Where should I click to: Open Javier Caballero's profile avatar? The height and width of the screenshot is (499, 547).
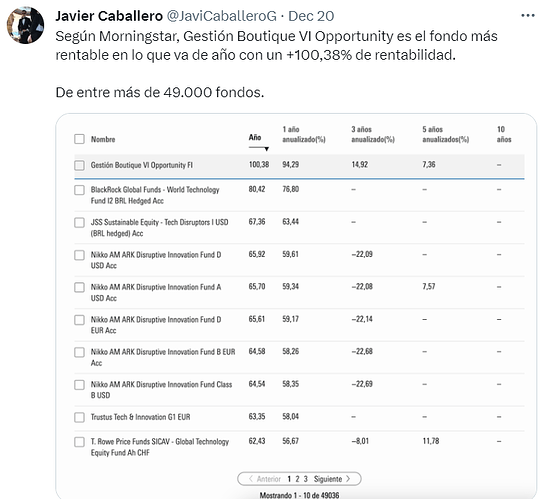tap(25, 25)
